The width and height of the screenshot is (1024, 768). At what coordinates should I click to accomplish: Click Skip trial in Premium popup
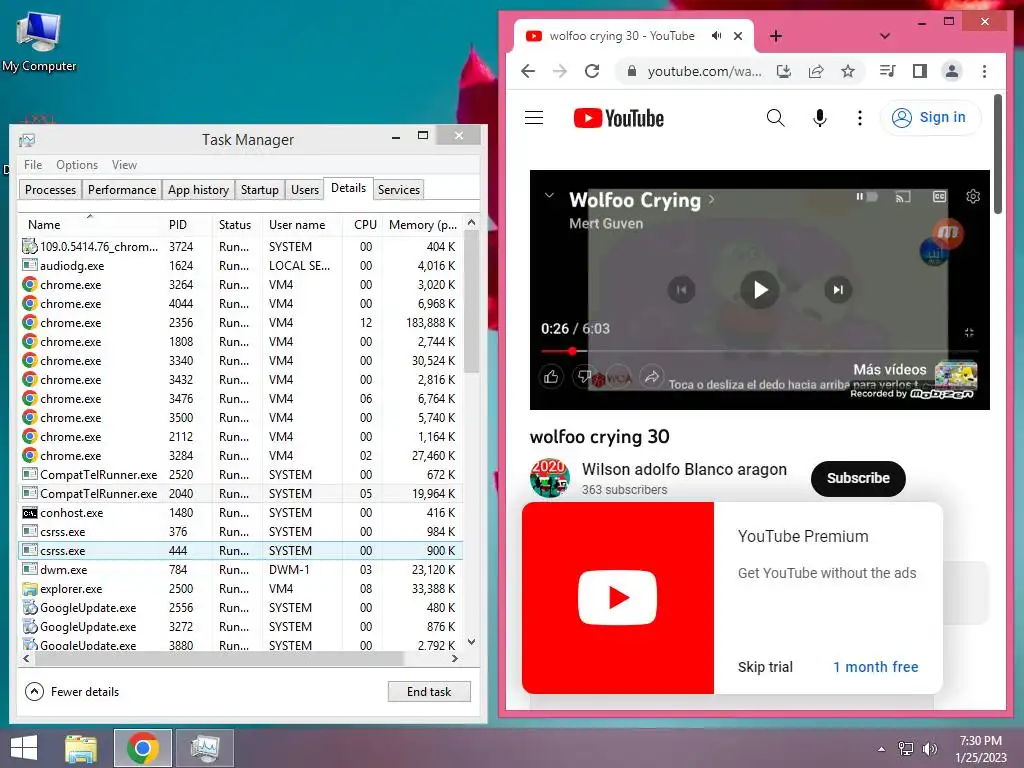click(x=765, y=667)
